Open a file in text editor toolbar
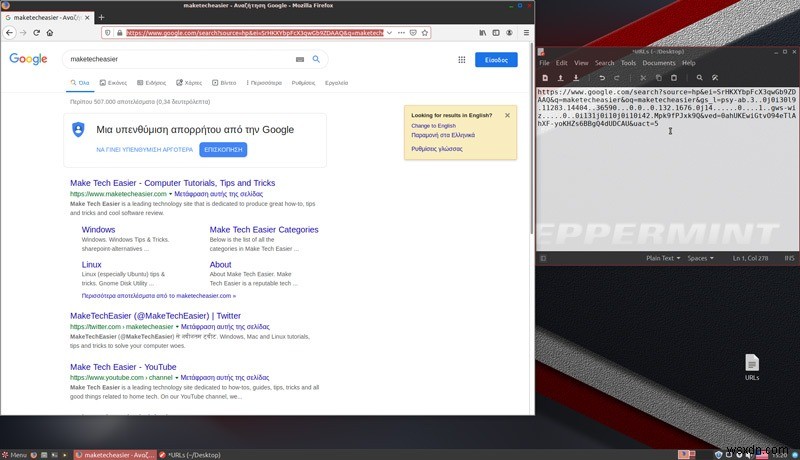This screenshot has width=800, height=460. 560,78
